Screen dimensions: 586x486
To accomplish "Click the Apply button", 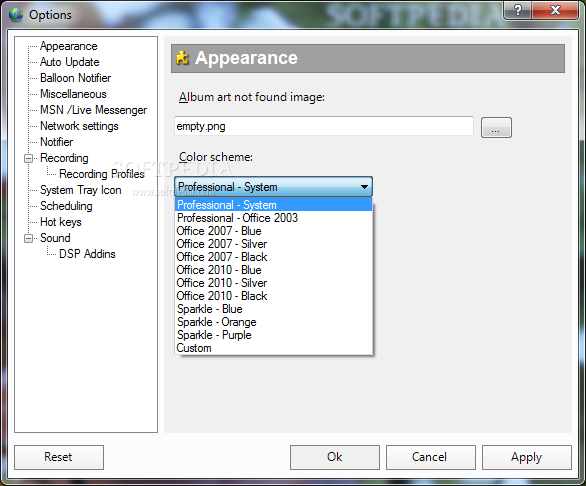I will pyautogui.click(x=527, y=457).
